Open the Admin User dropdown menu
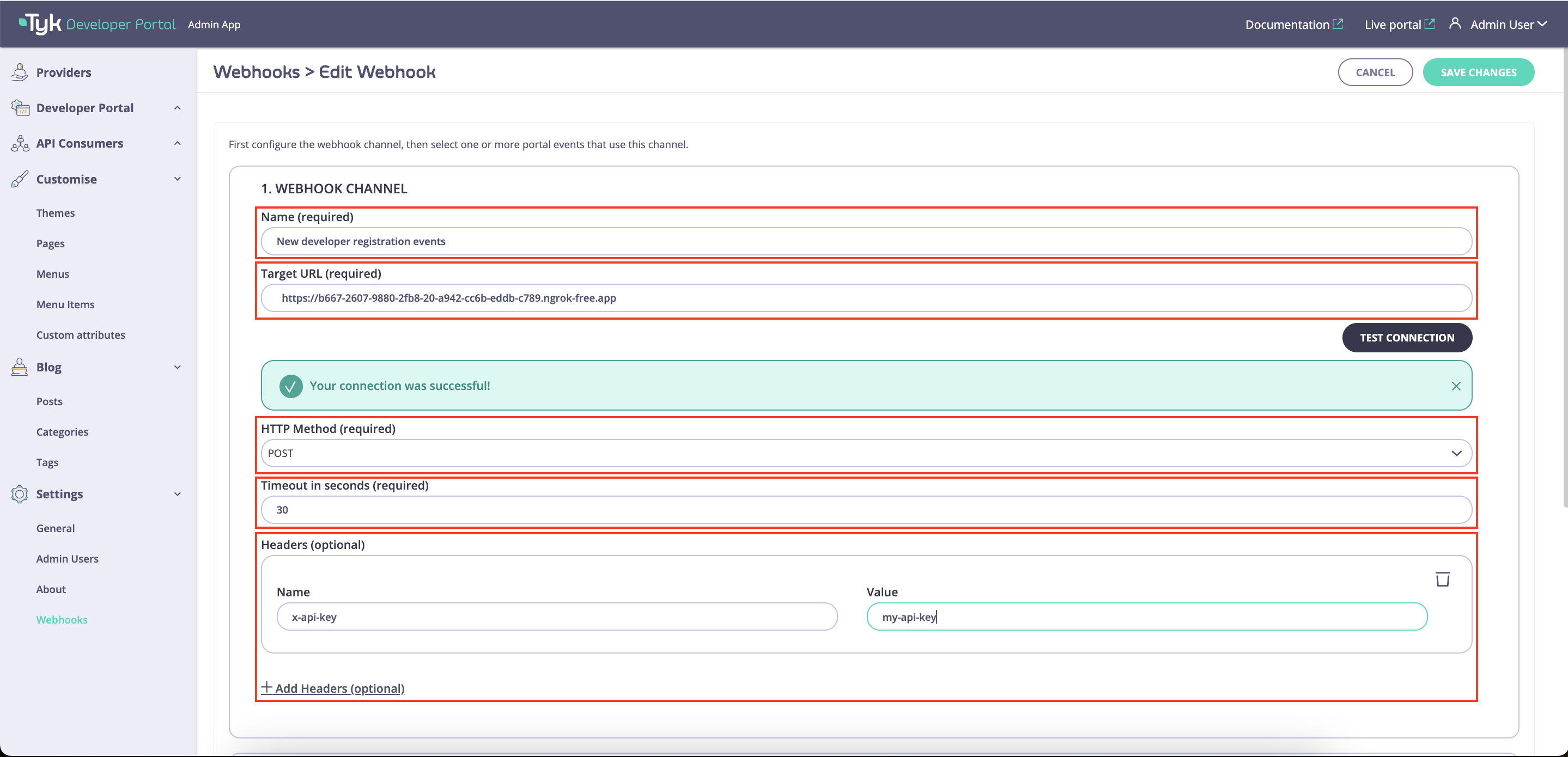The height and width of the screenshot is (757, 1568). coord(1542,24)
